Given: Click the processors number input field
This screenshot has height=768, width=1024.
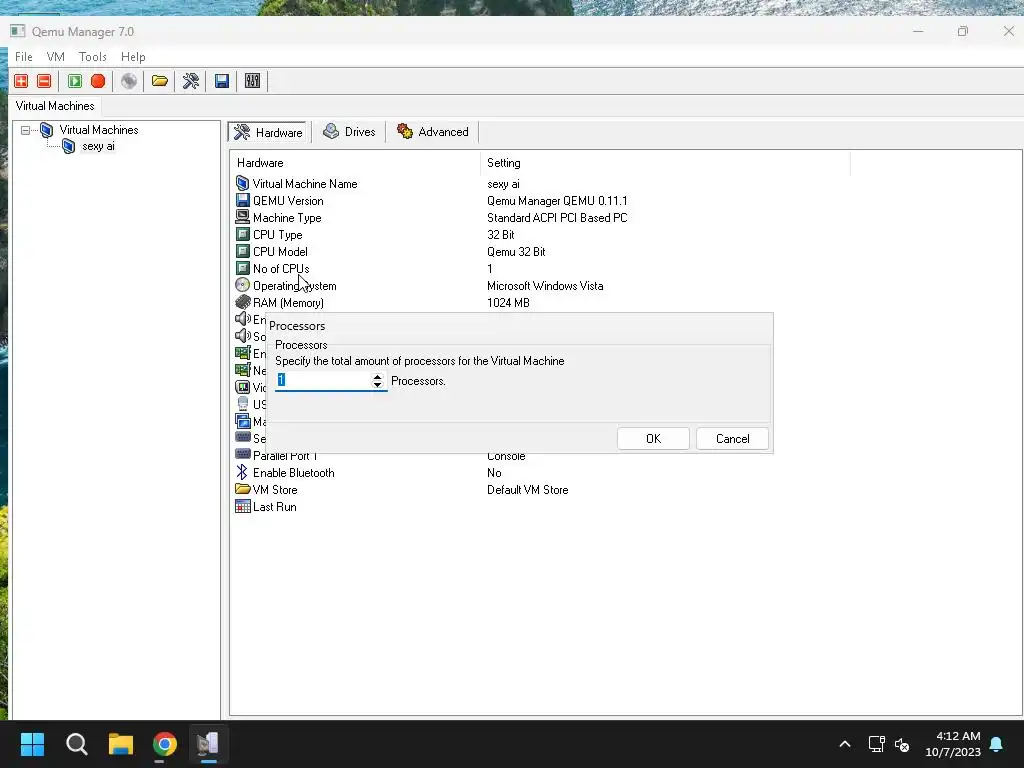Looking at the screenshot, I should pos(323,381).
